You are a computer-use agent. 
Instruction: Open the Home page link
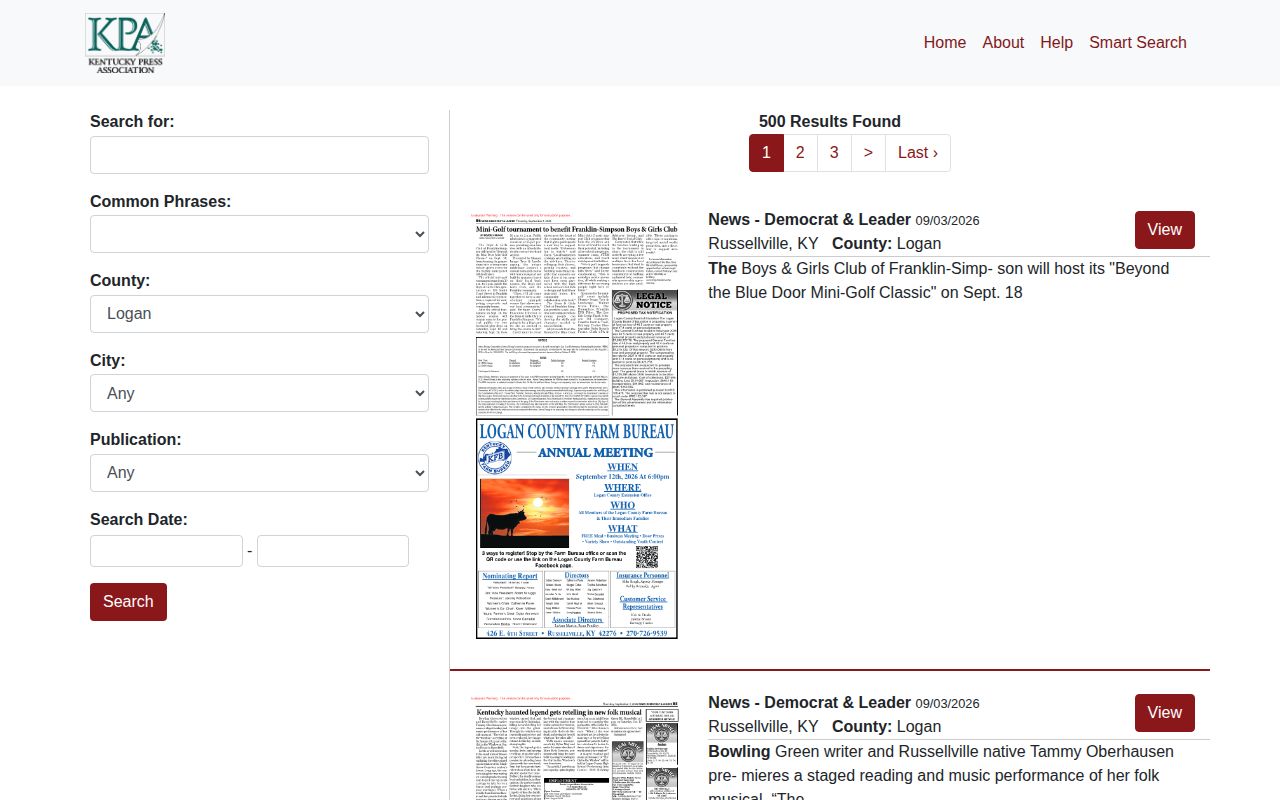coord(944,42)
